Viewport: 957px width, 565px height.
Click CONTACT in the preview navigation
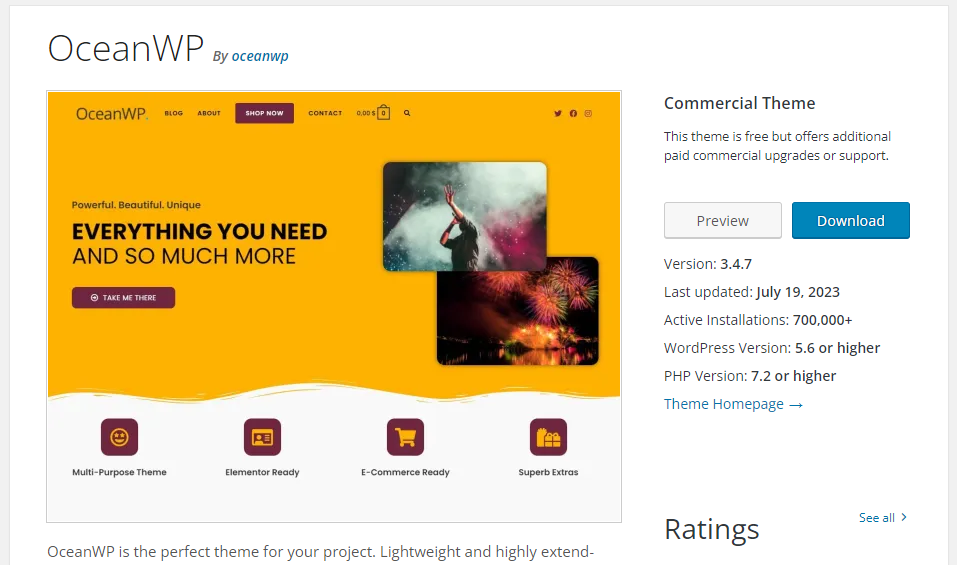coord(325,113)
